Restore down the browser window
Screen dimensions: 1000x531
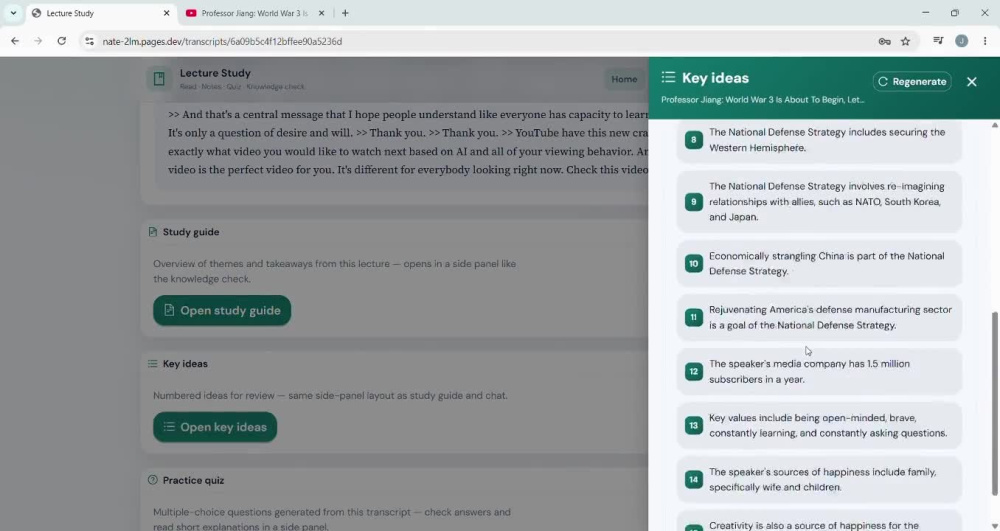[955, 13]
